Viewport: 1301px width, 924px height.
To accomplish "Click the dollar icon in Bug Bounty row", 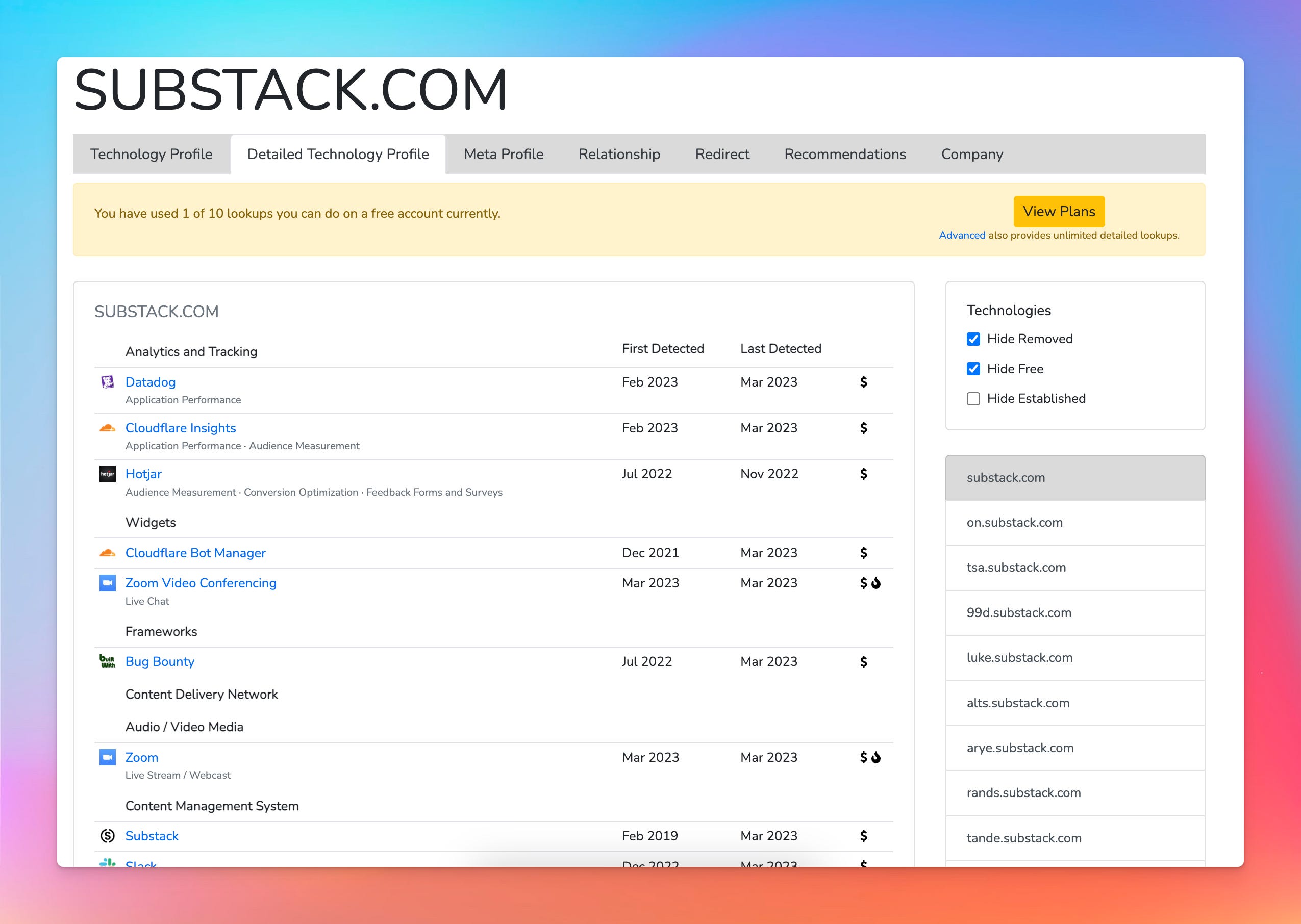I will click(x=863, y=662).
